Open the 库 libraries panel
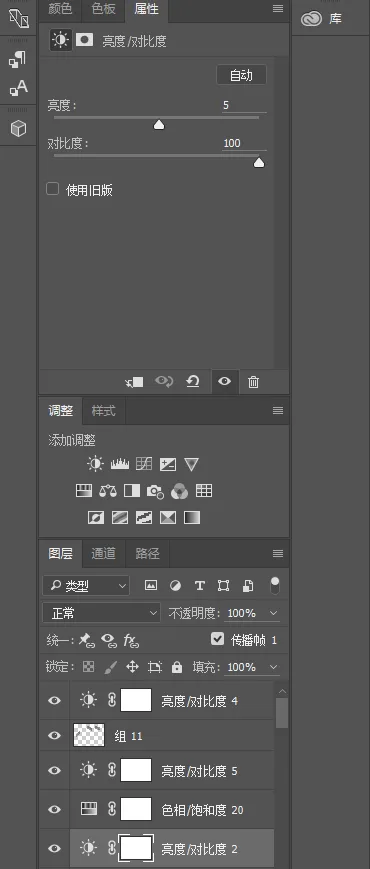The height and width of the screenshot is (869, 370). [322, 19]
